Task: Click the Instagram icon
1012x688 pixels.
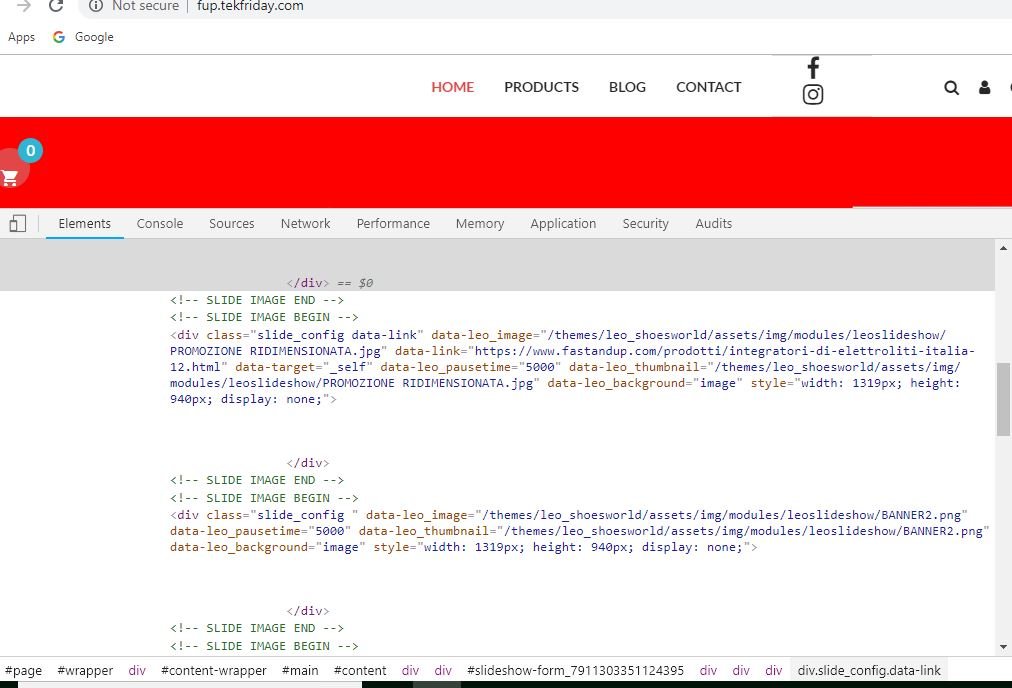Action: click(813, 95)
